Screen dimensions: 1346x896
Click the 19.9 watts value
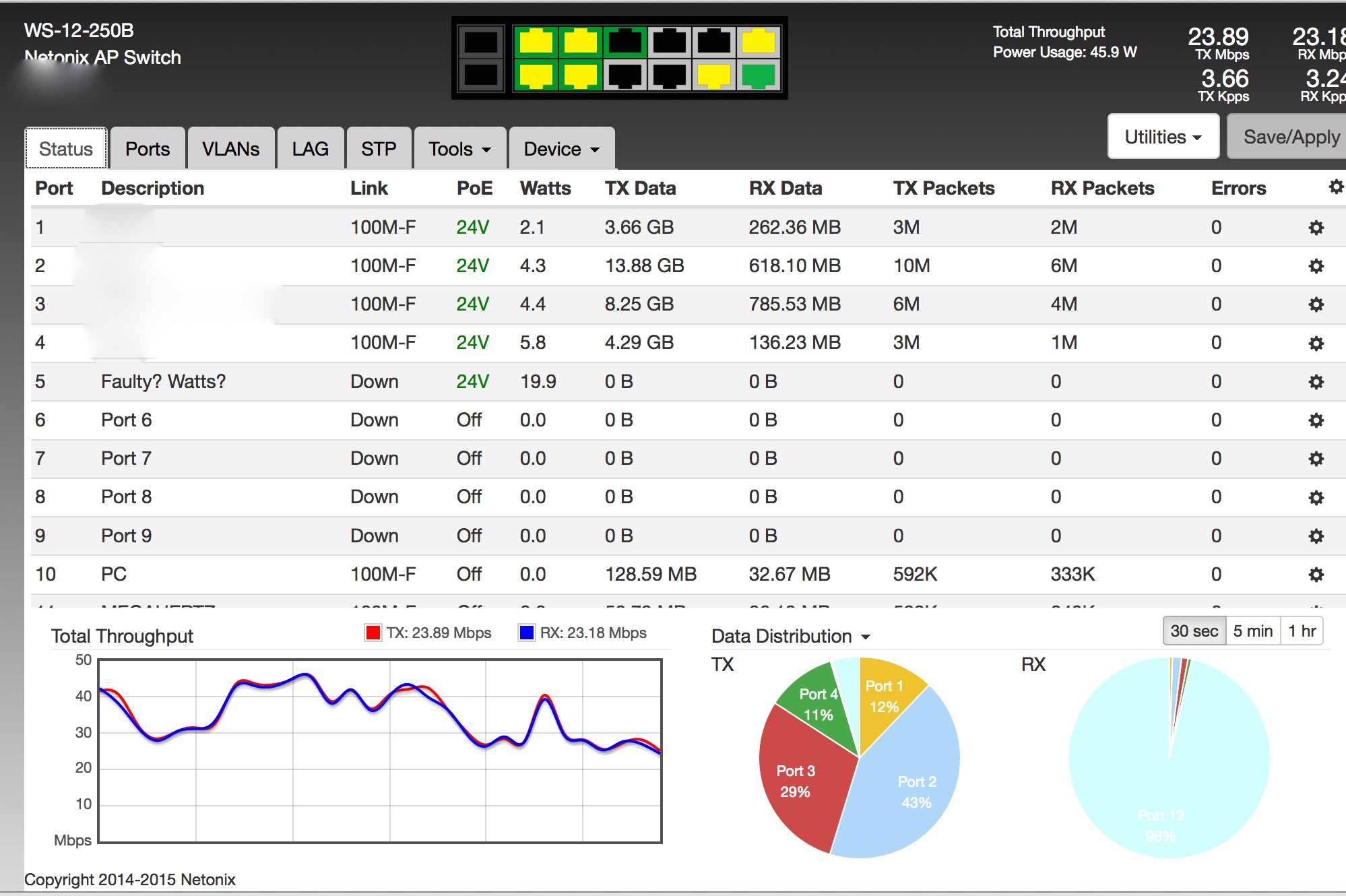[538, 381]
